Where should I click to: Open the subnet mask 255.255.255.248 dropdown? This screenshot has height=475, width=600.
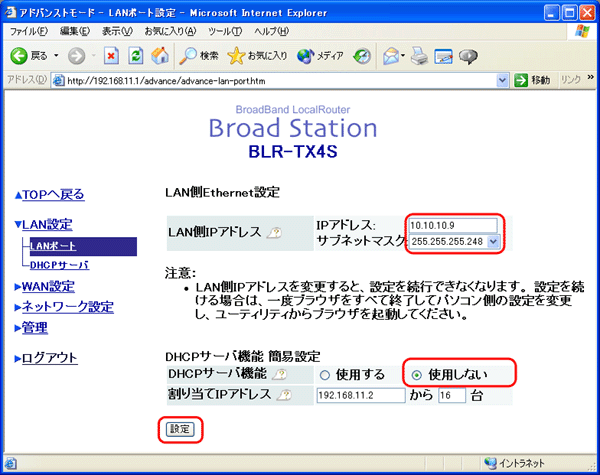(x=493, y=242)
